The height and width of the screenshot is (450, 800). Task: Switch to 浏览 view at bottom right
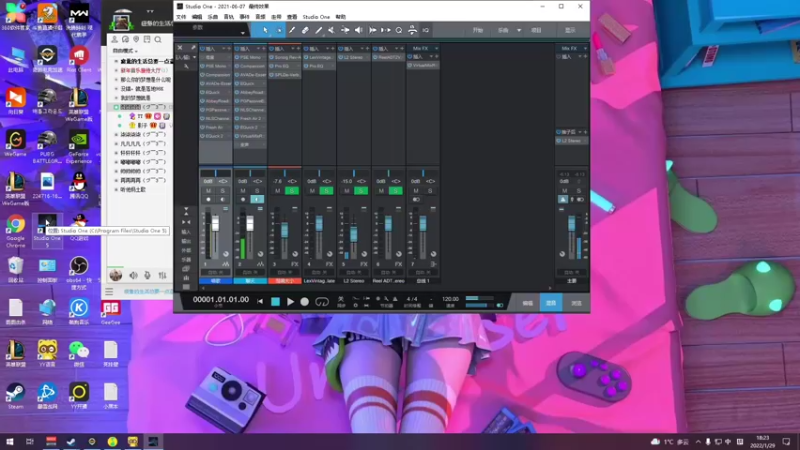pyautogui.click(x=576, y=303)
